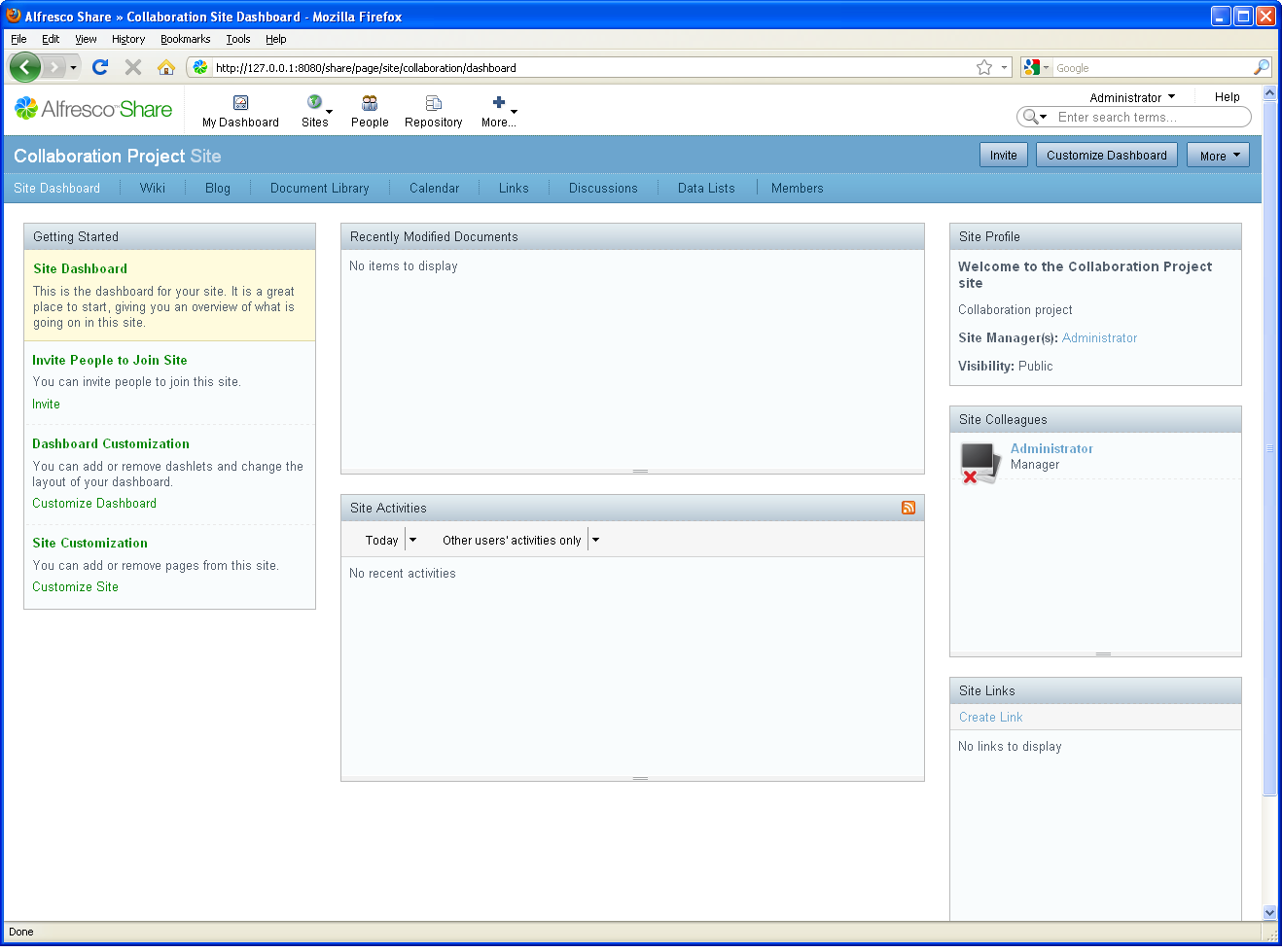
Task: Open Administrator in Site Colleagues
Action: point(1051,448)
